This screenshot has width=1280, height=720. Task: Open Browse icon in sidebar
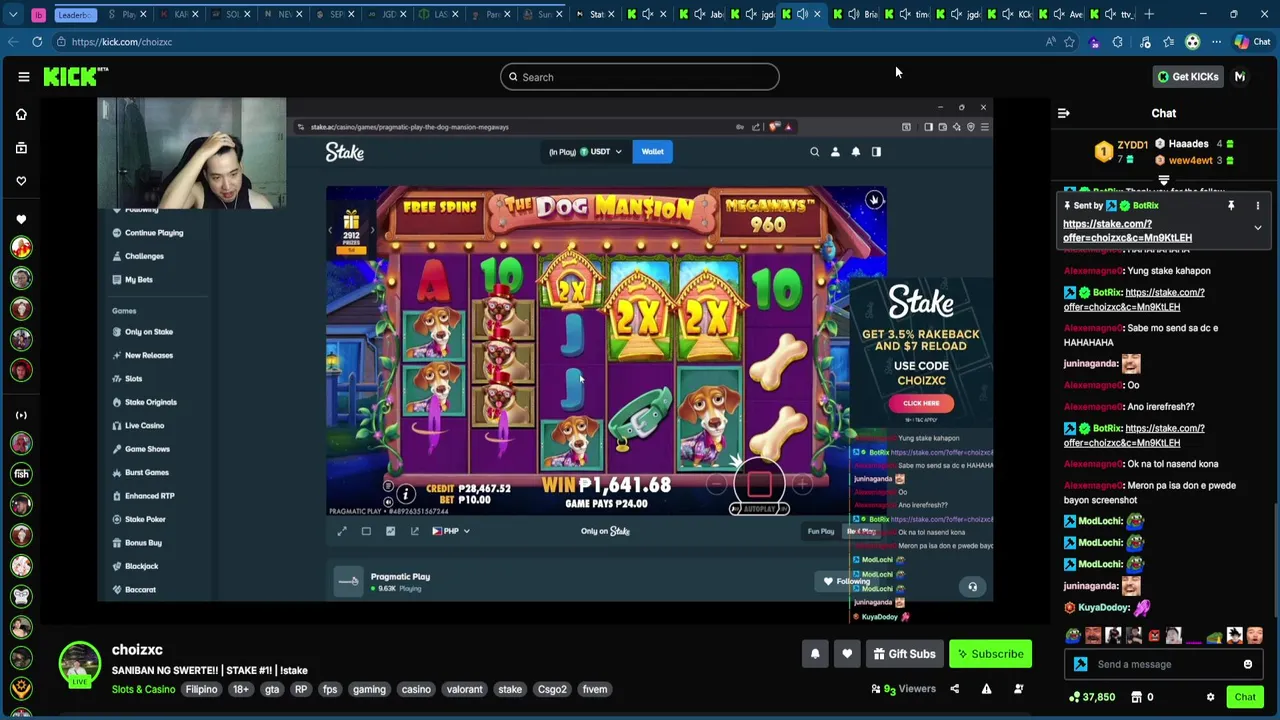click(21, 148)
